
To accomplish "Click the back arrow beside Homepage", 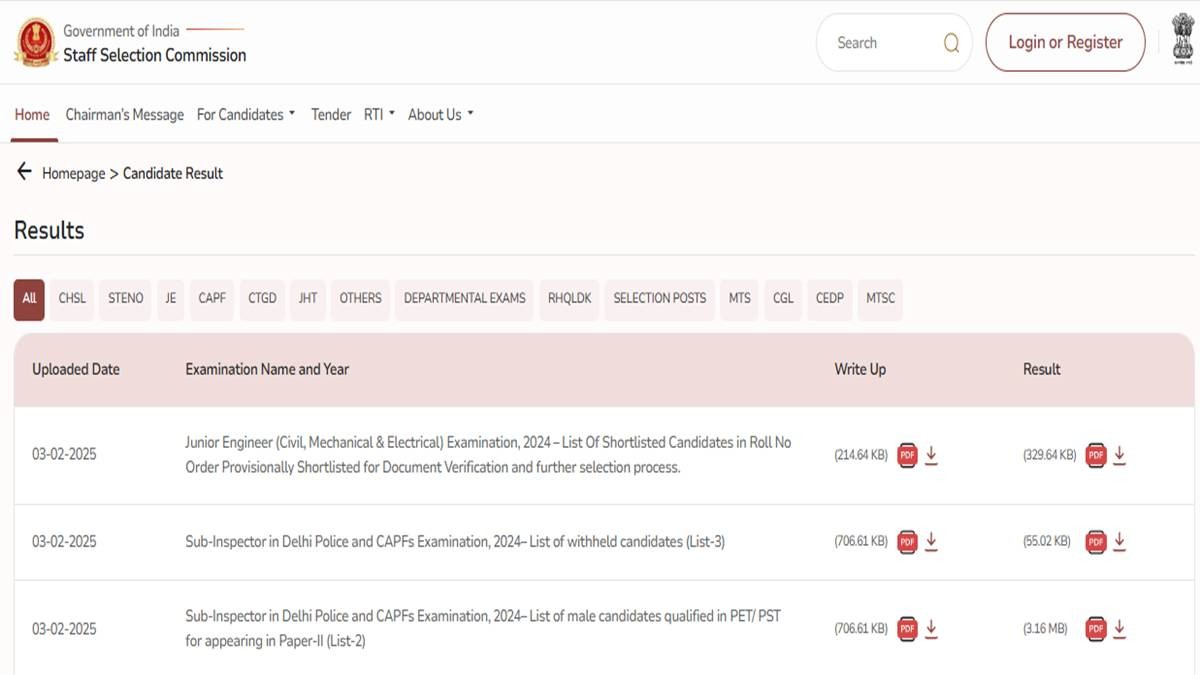I will tap(24, 172).
